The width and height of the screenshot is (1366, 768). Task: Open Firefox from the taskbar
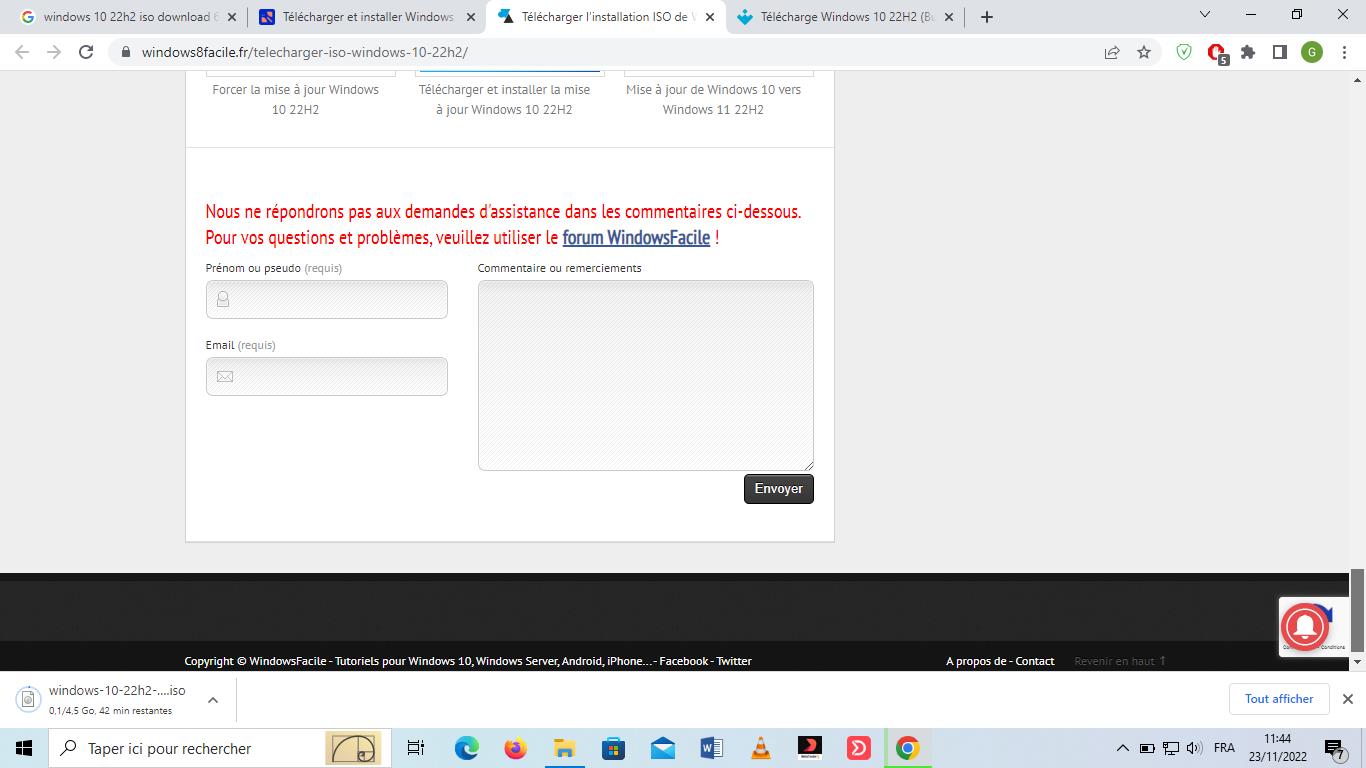tap(515, 748)
